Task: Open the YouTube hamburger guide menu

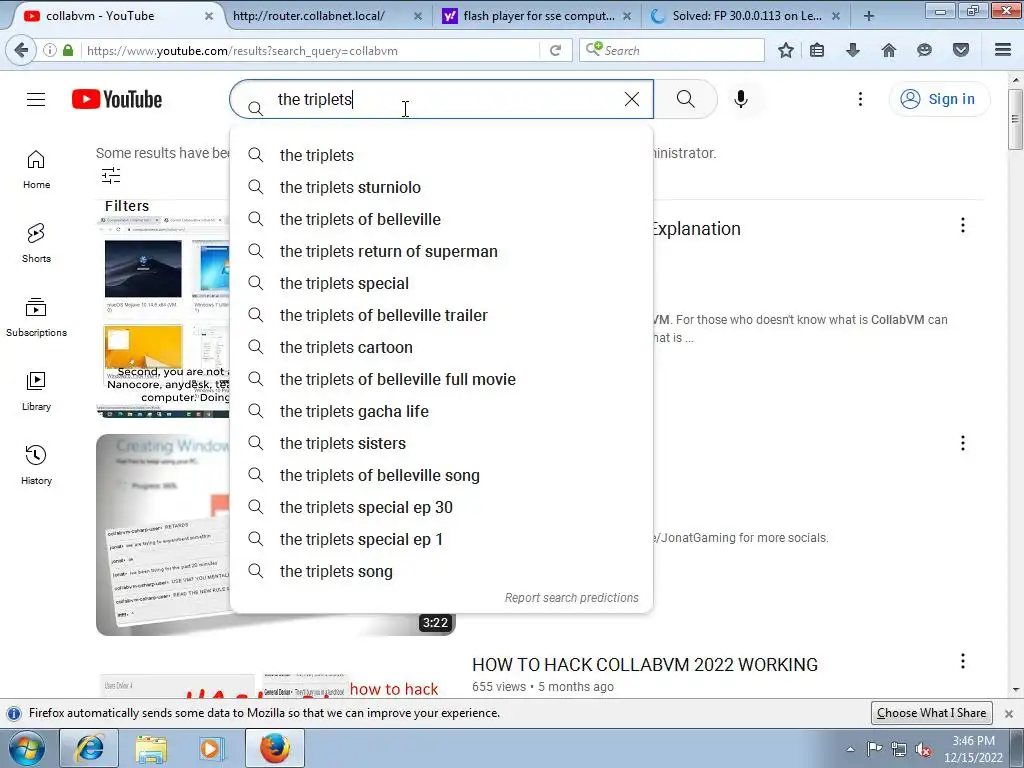Action: coord(36,99)
